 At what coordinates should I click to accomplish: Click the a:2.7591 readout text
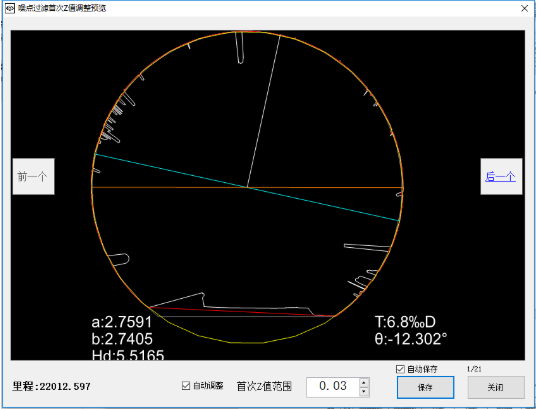[x=121, y=322]
